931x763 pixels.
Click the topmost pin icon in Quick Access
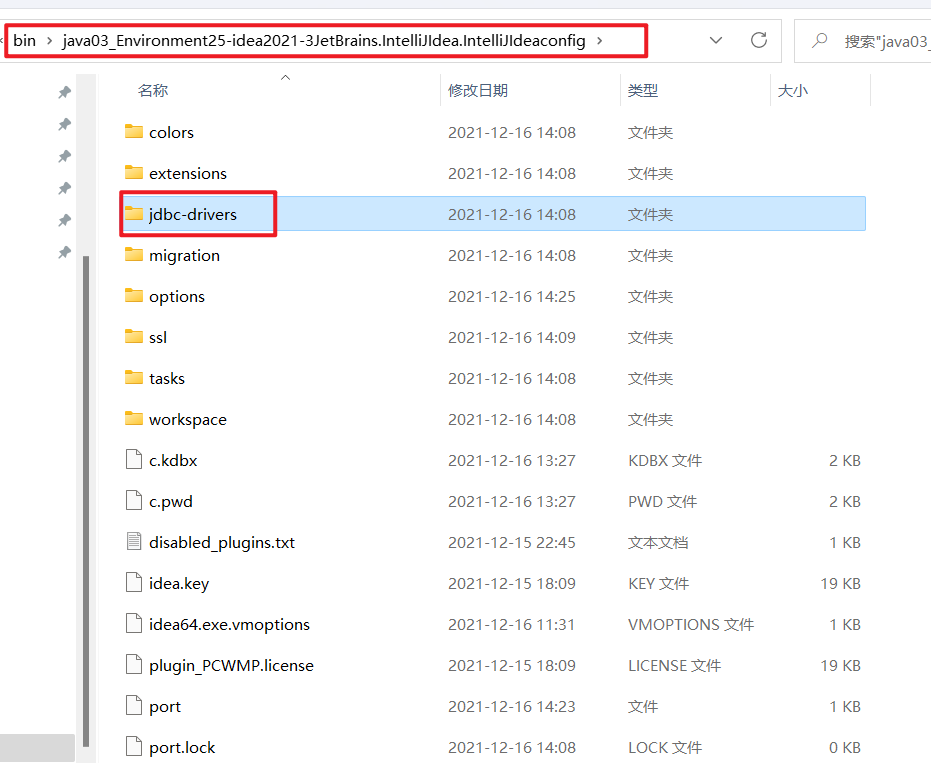(x=64, y=91)
